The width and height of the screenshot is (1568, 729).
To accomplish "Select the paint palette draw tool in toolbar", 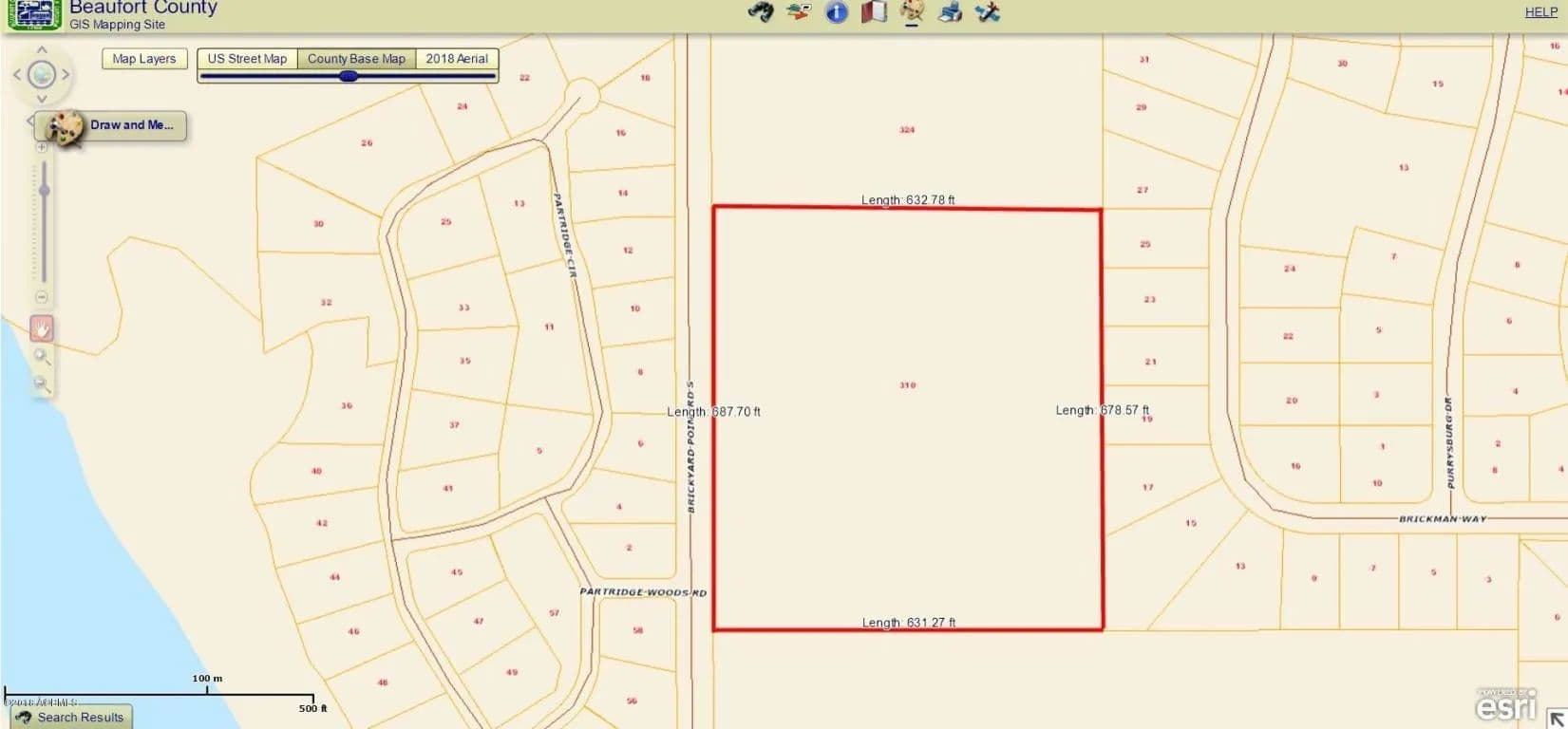I will coord(912,12).
